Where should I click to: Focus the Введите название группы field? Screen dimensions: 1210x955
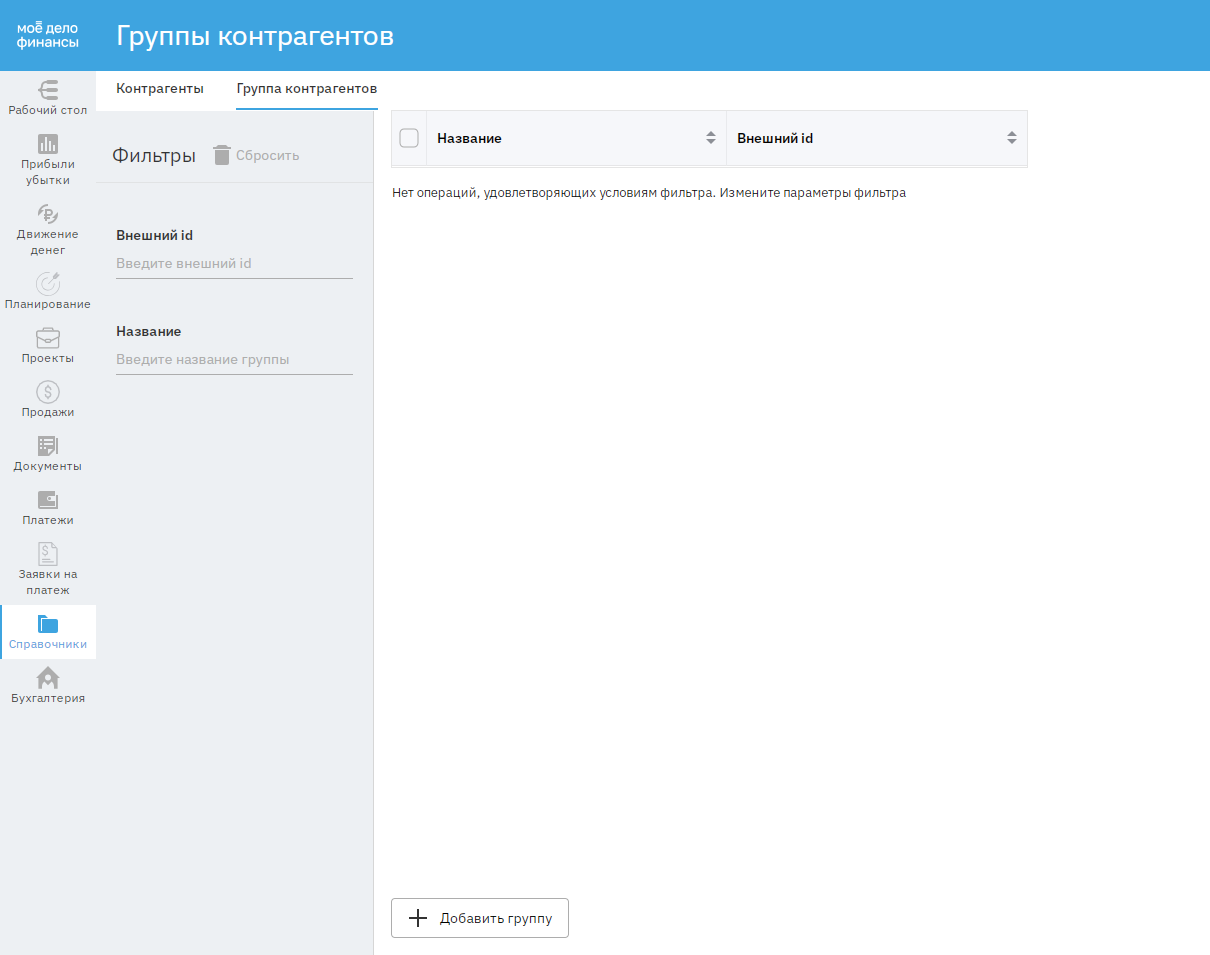tap(234, 360)
